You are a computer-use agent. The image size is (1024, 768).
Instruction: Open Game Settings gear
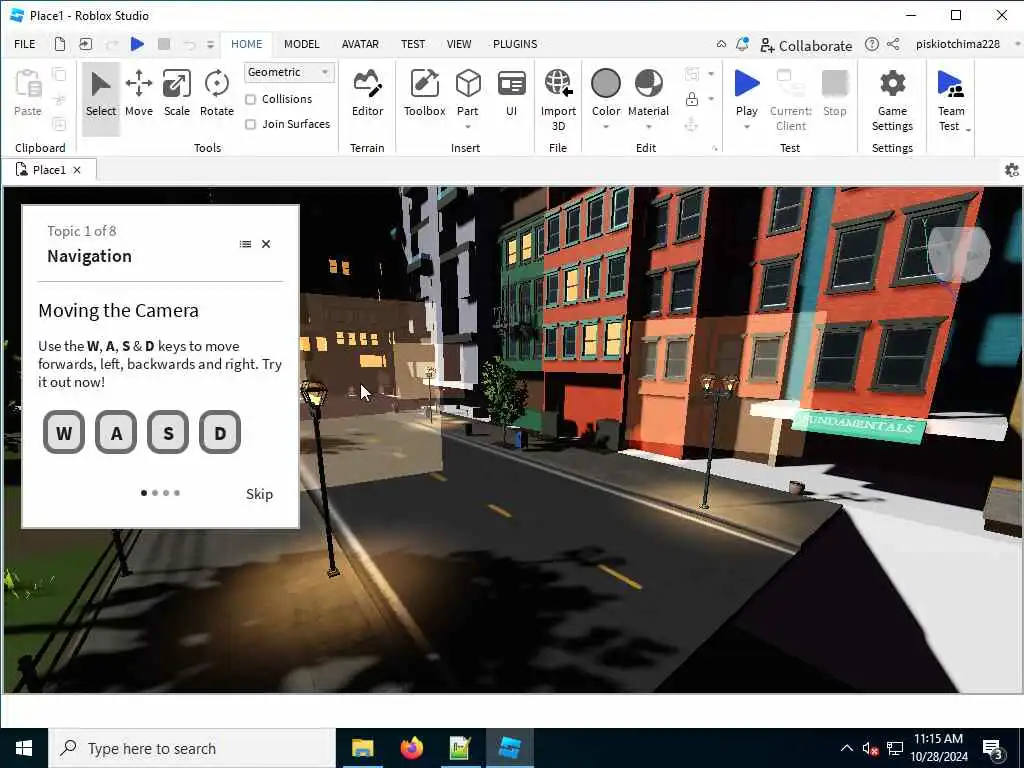click(892, 100)
